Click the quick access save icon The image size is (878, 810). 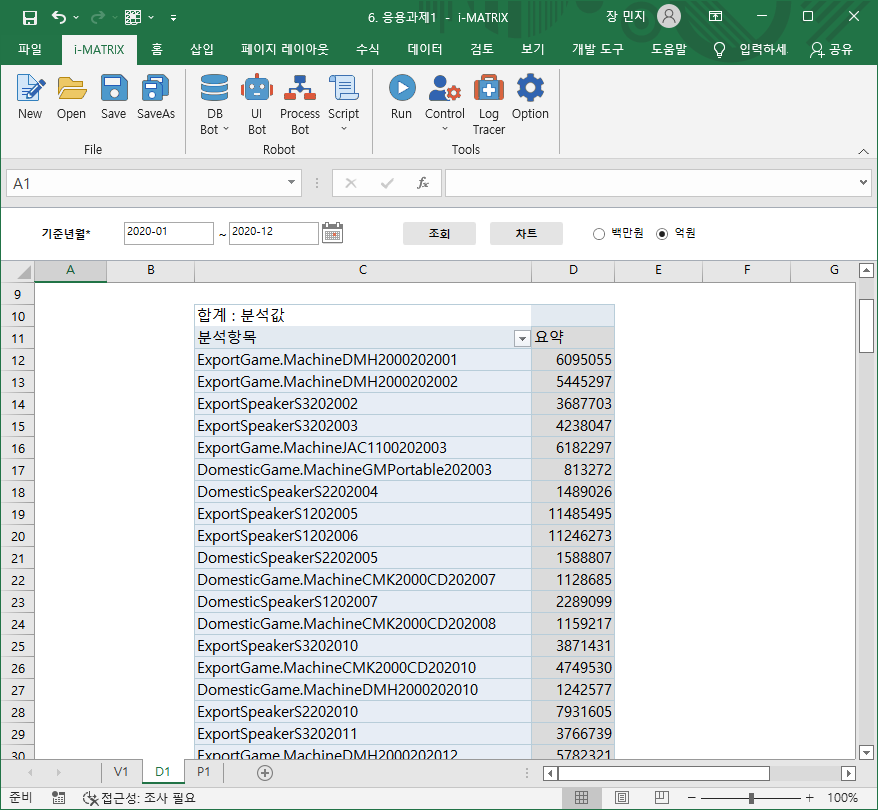coord(30,17)
